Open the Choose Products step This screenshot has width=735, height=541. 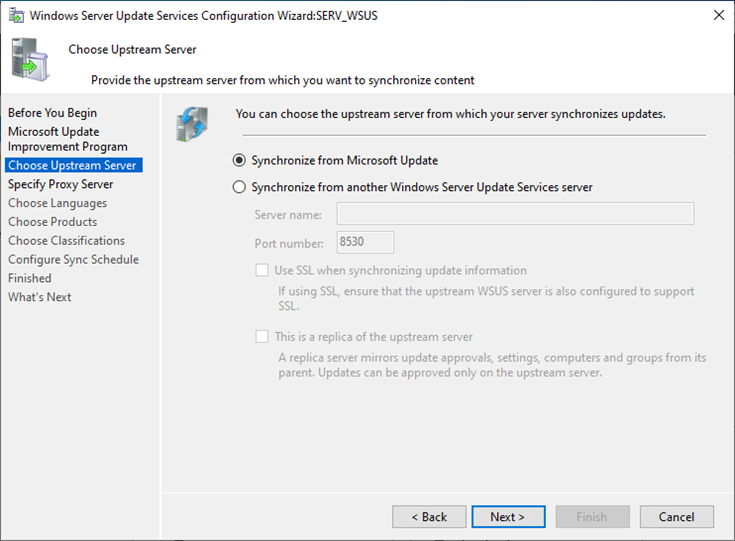(52, 222)
